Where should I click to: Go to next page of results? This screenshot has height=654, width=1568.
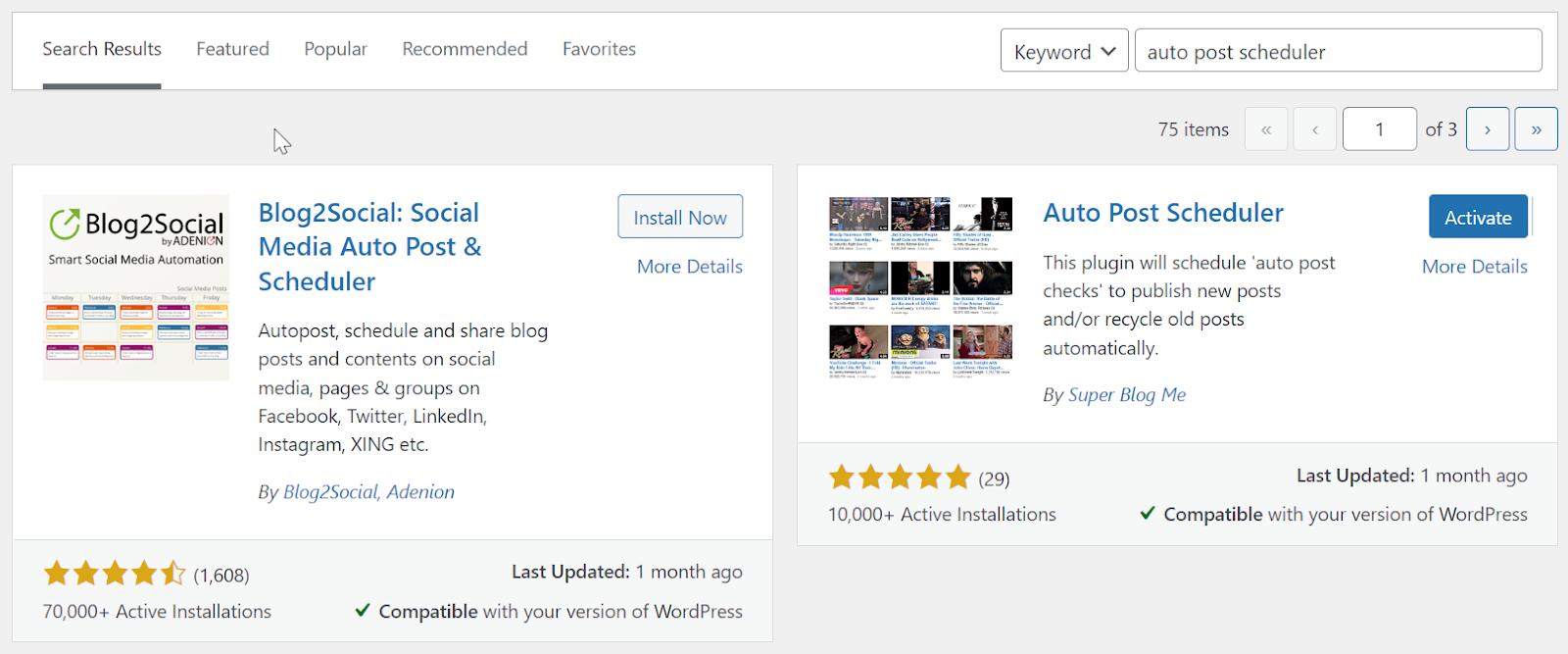click(x=1488, y=129)
